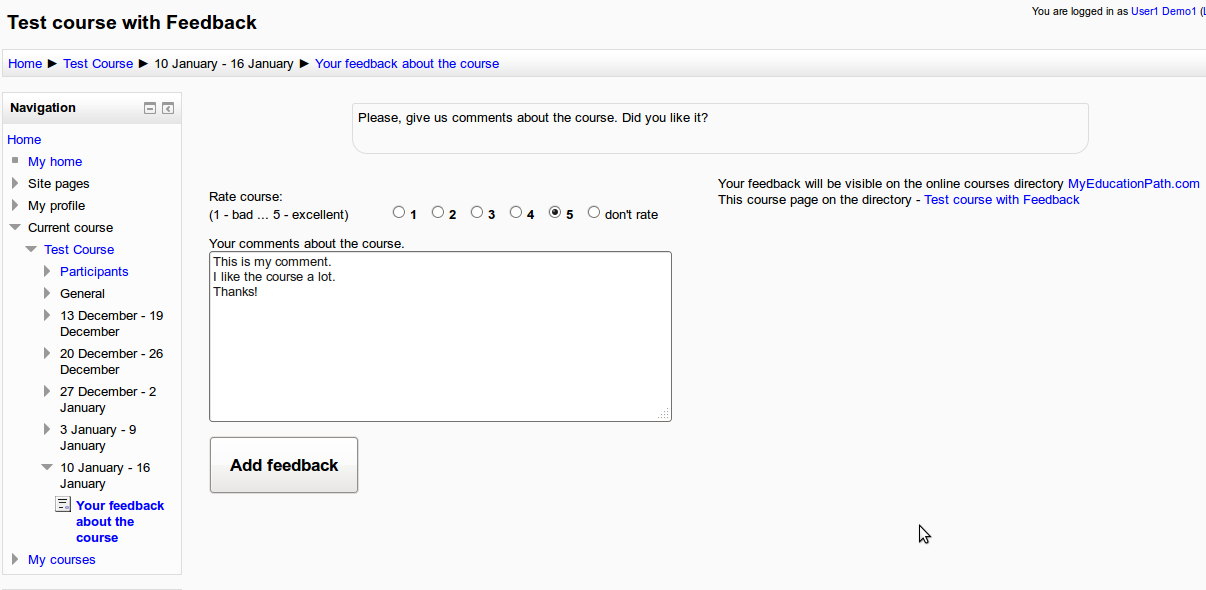
Task: Expand the 13 December - 19 December section
Action: click(x=47, y=315)
